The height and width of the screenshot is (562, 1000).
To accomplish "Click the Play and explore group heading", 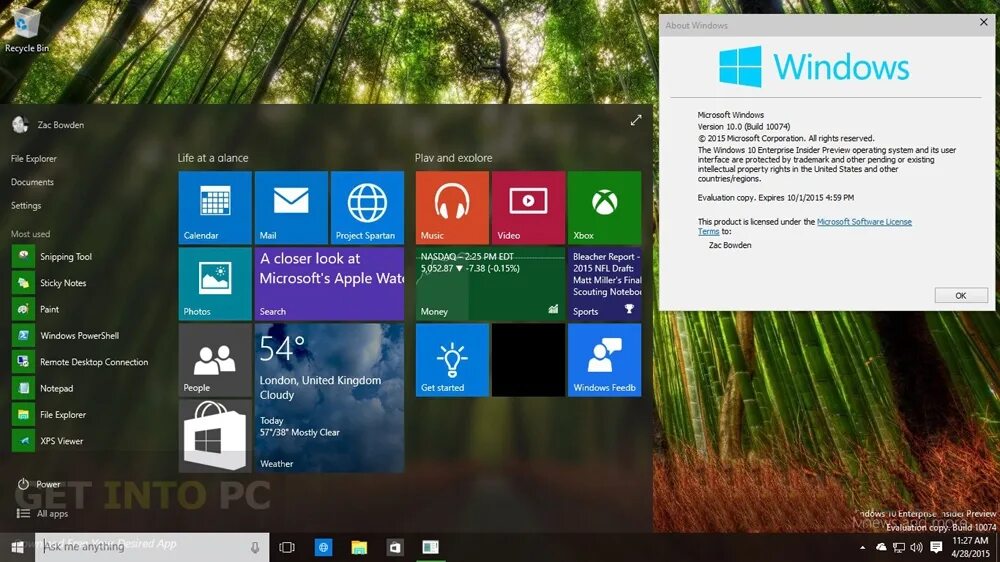I will pyautogui.click(x=453, y=158).
